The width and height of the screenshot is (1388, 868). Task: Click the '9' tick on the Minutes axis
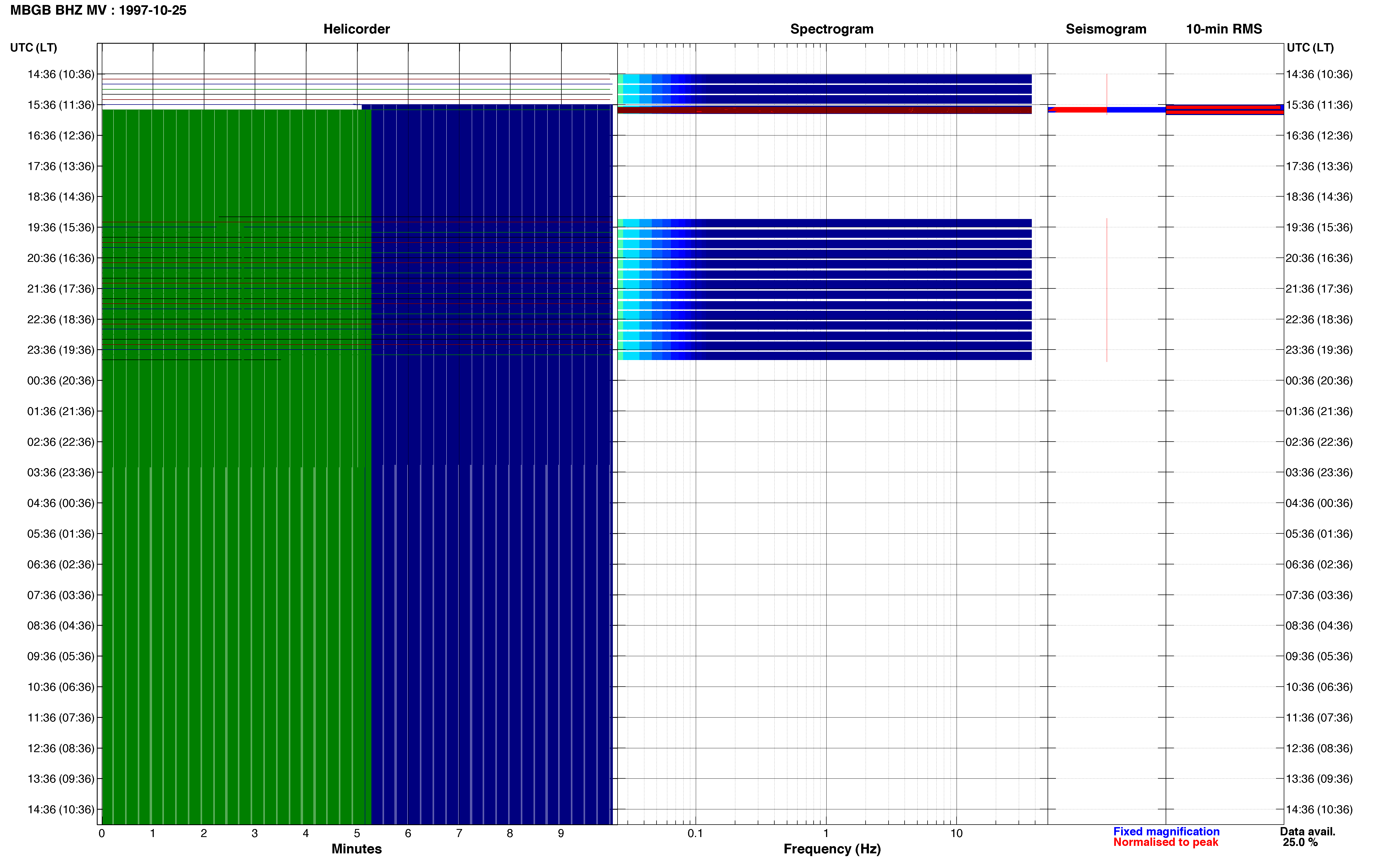[x=561, y=833]
